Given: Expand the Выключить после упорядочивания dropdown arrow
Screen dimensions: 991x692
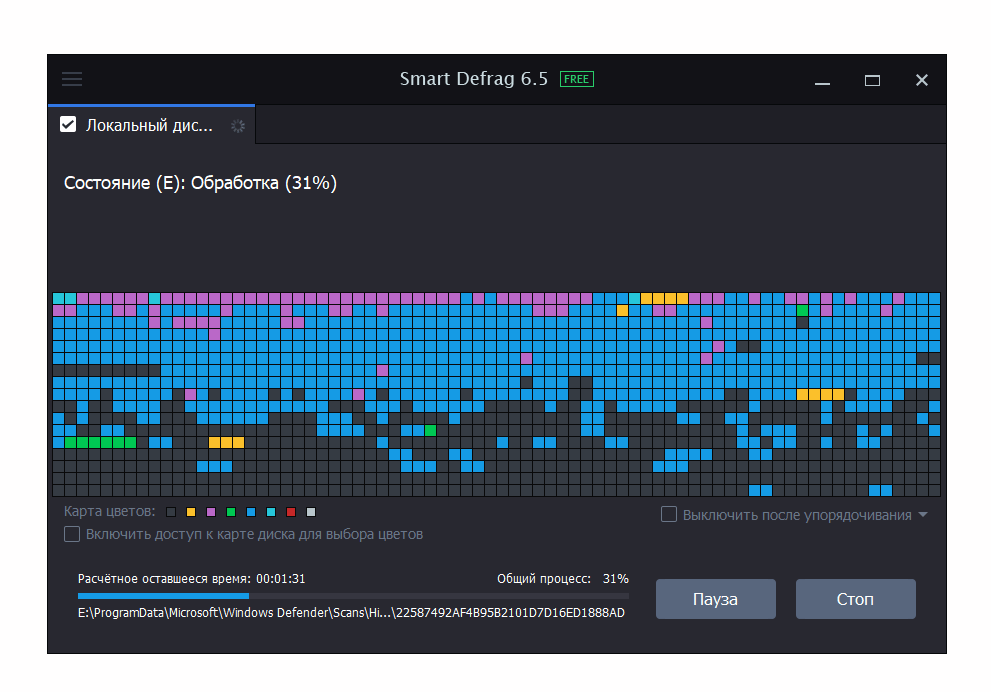Looking at the screenshot, I should (x=923, y=515).
